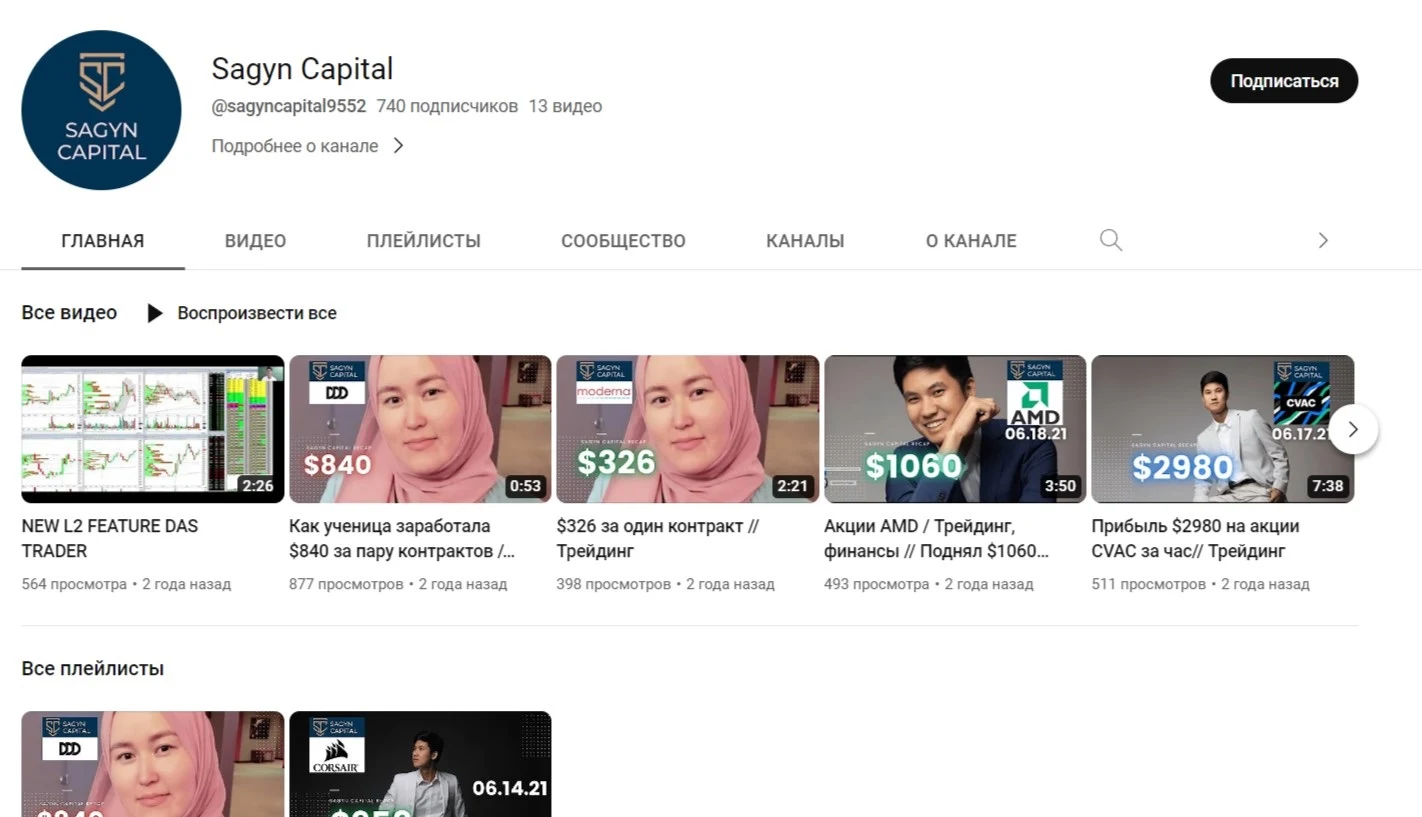1422x817 pixels.
Task: Switch to the О КАНАЛЕ tab
Action: (971, 241)
